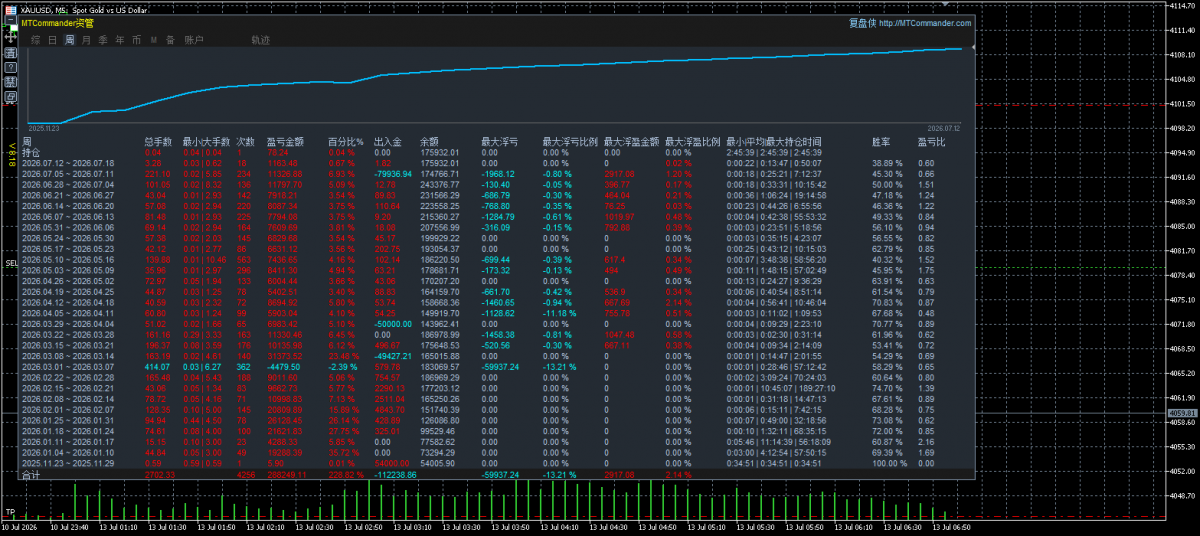Open the 年 yearly tab

120,40
